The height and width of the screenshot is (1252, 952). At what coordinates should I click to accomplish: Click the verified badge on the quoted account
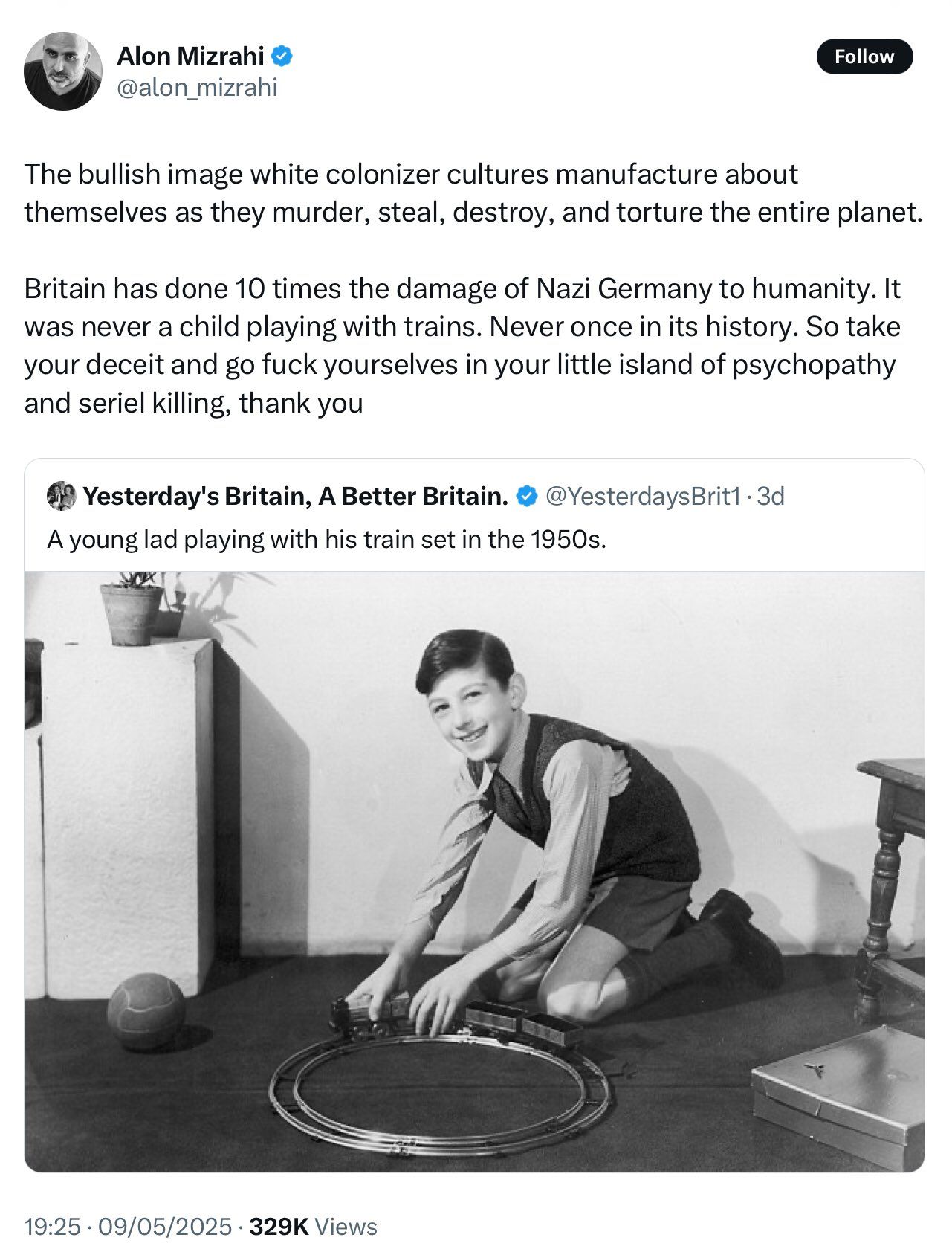[527, 496]
